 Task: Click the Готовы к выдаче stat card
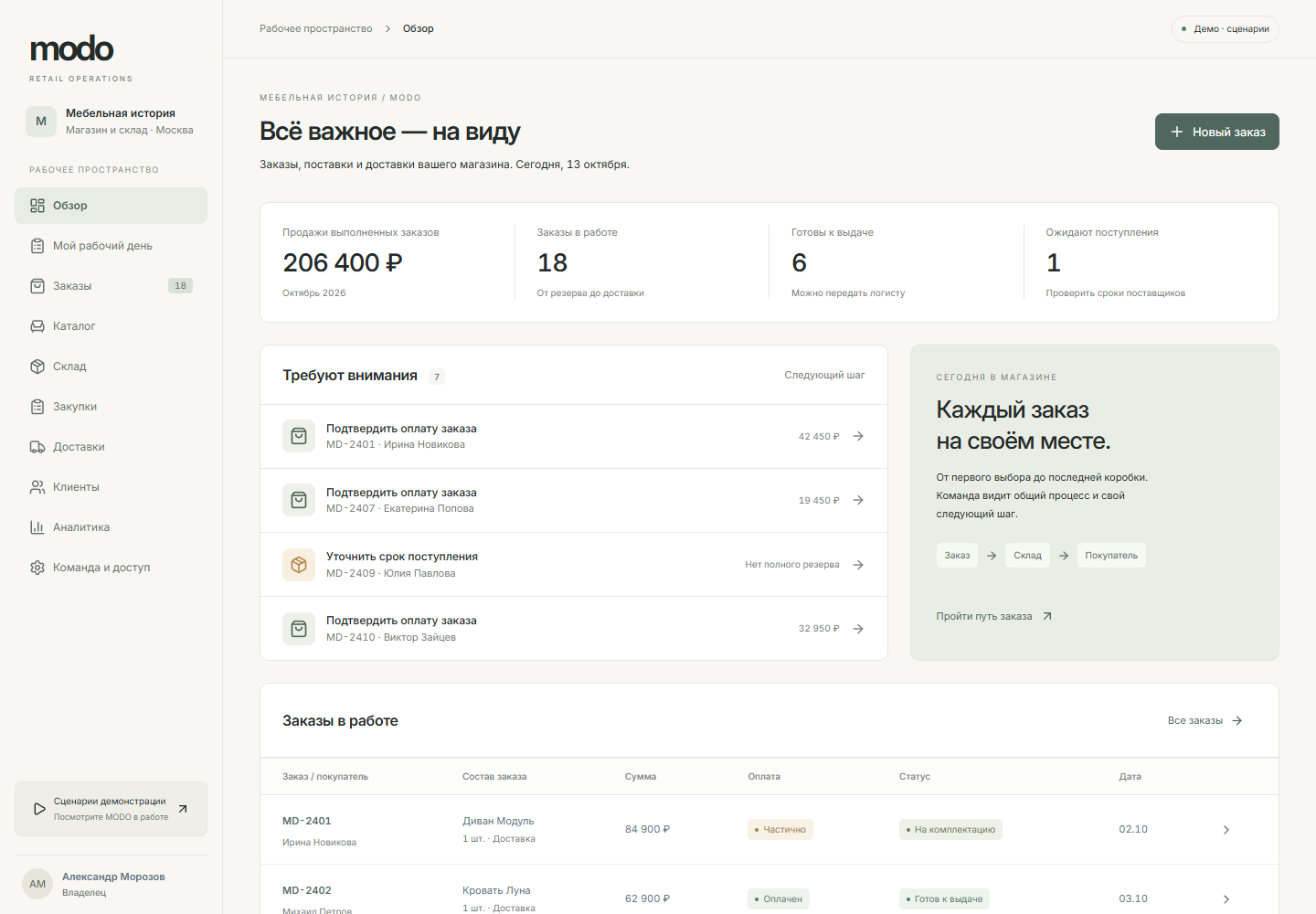(x=897, y=262)
